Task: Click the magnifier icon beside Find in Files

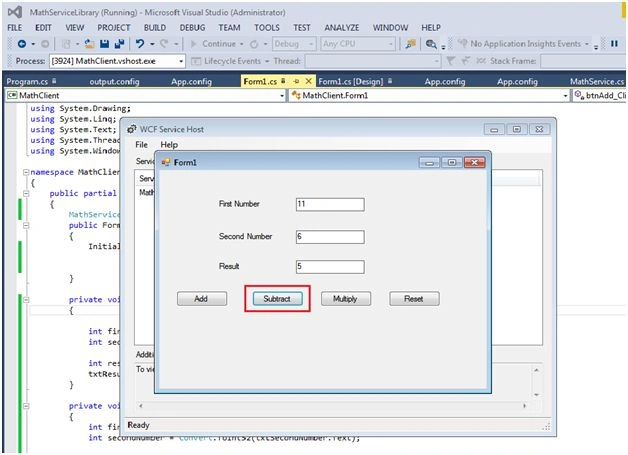Action: (x=431, y=44)
